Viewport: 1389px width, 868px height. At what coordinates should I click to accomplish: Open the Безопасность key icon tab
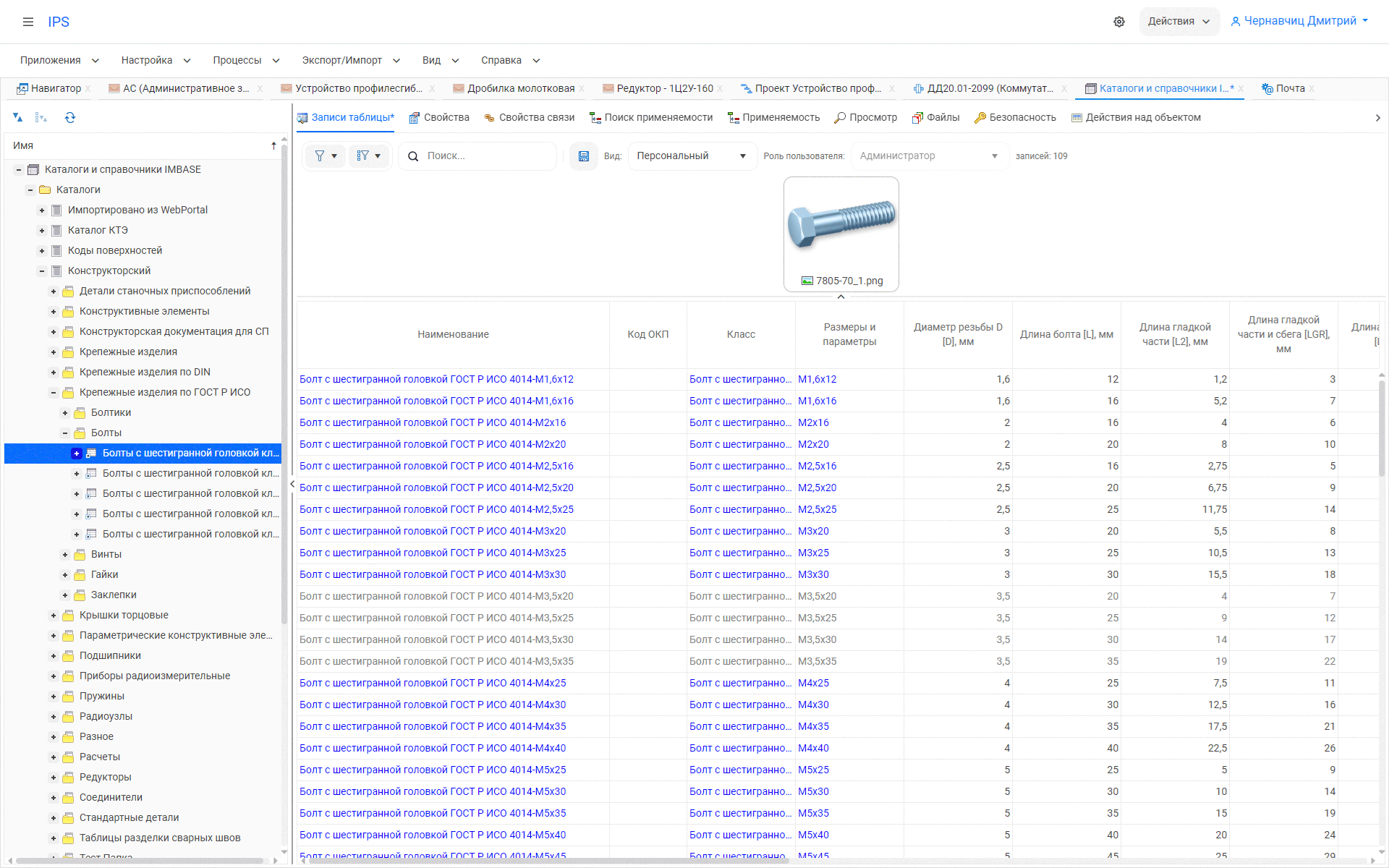coord(1014,117)
